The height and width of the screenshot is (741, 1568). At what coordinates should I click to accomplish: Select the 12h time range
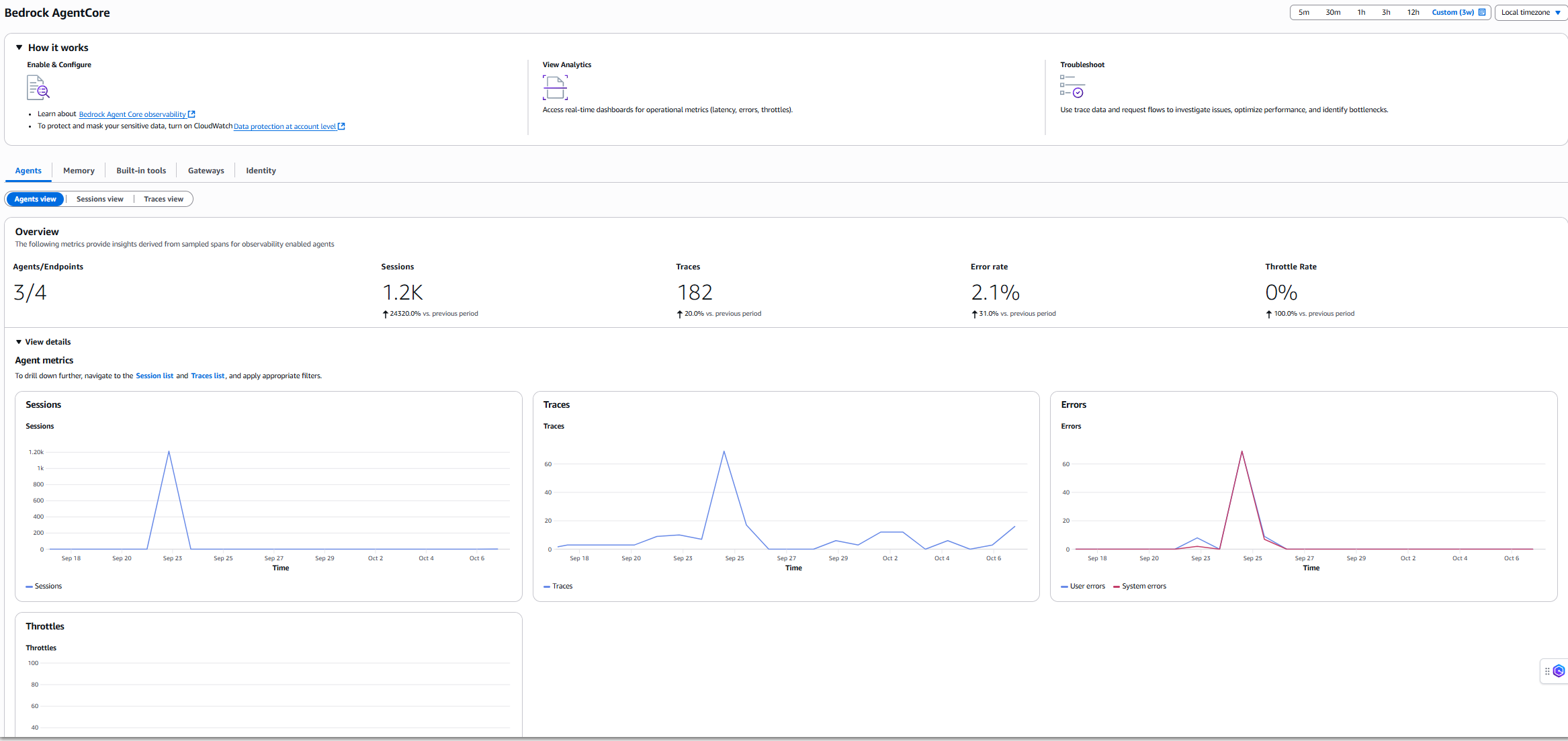click(1413, 12)
